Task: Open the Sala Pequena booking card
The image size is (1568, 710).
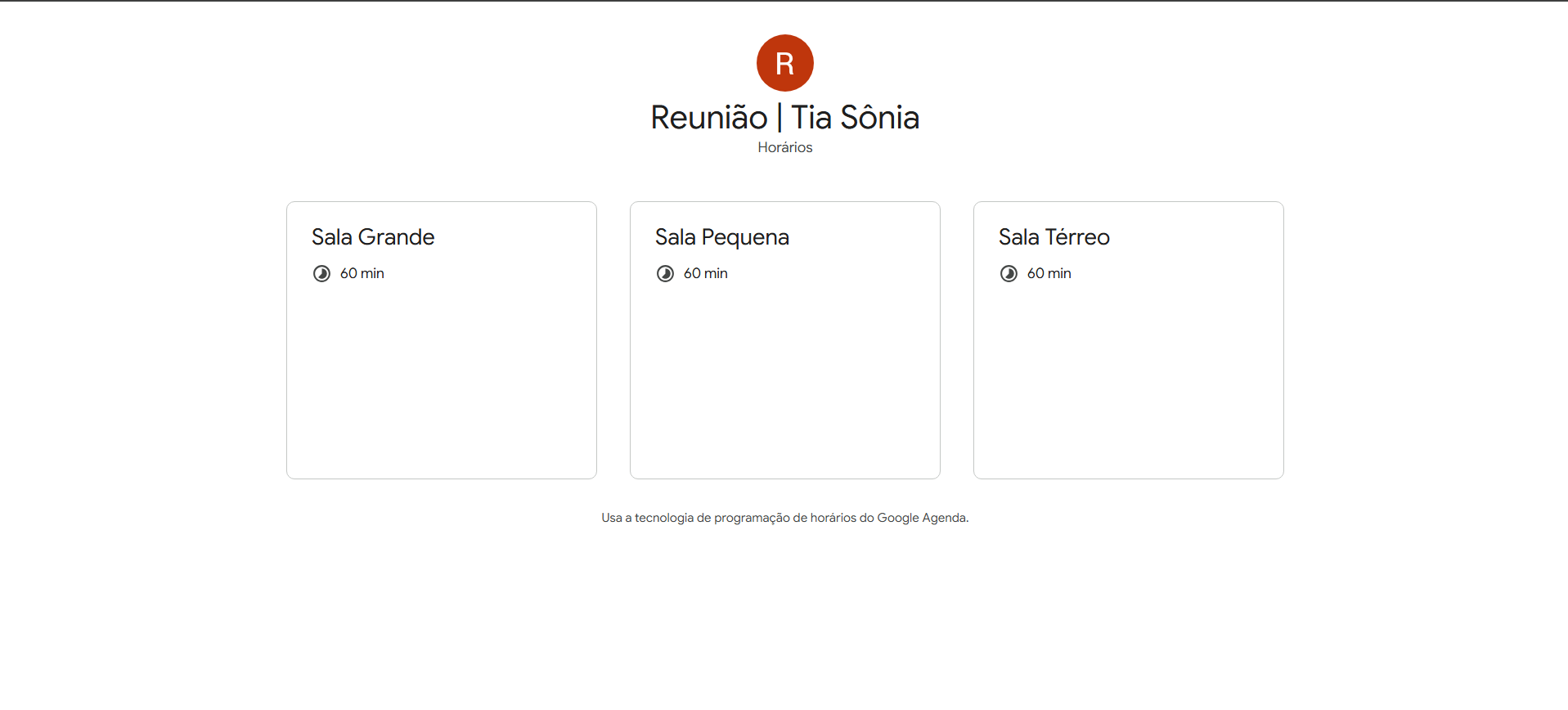Action: click(x=785, y=340)
